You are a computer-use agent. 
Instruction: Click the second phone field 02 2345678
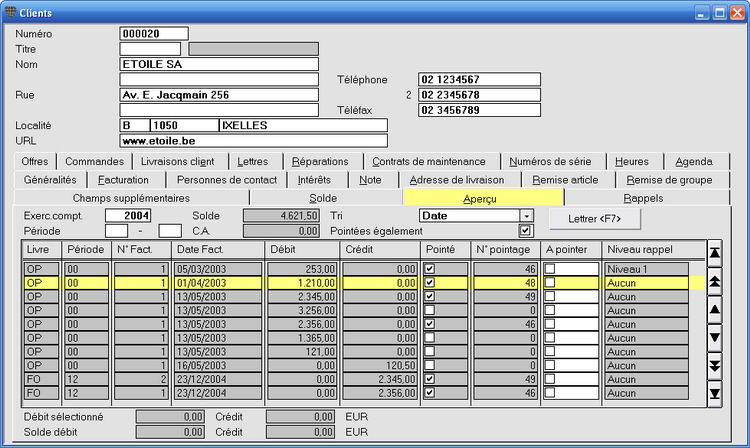pos(479,95)
